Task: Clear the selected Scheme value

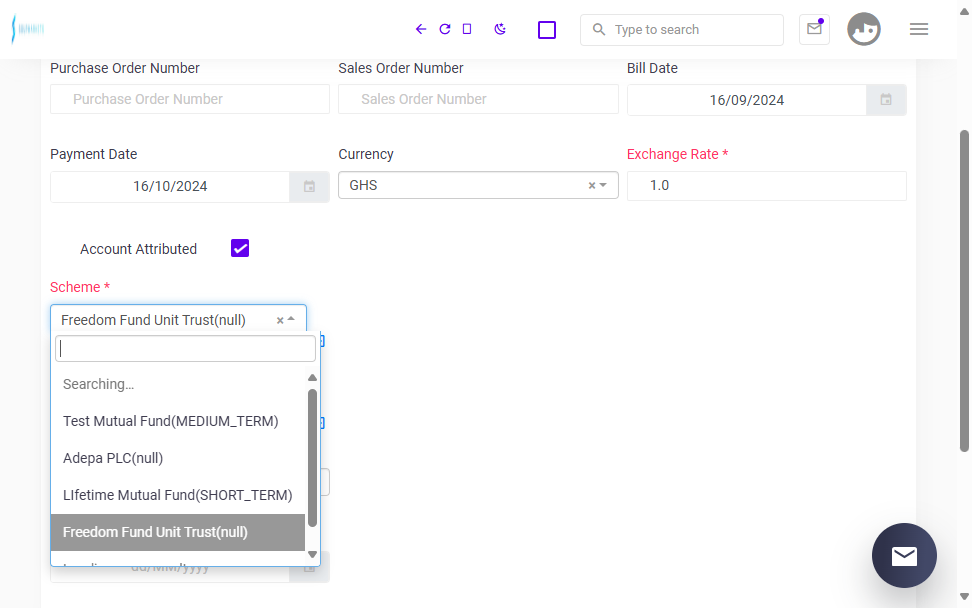Action: click(x=280, y=320)
